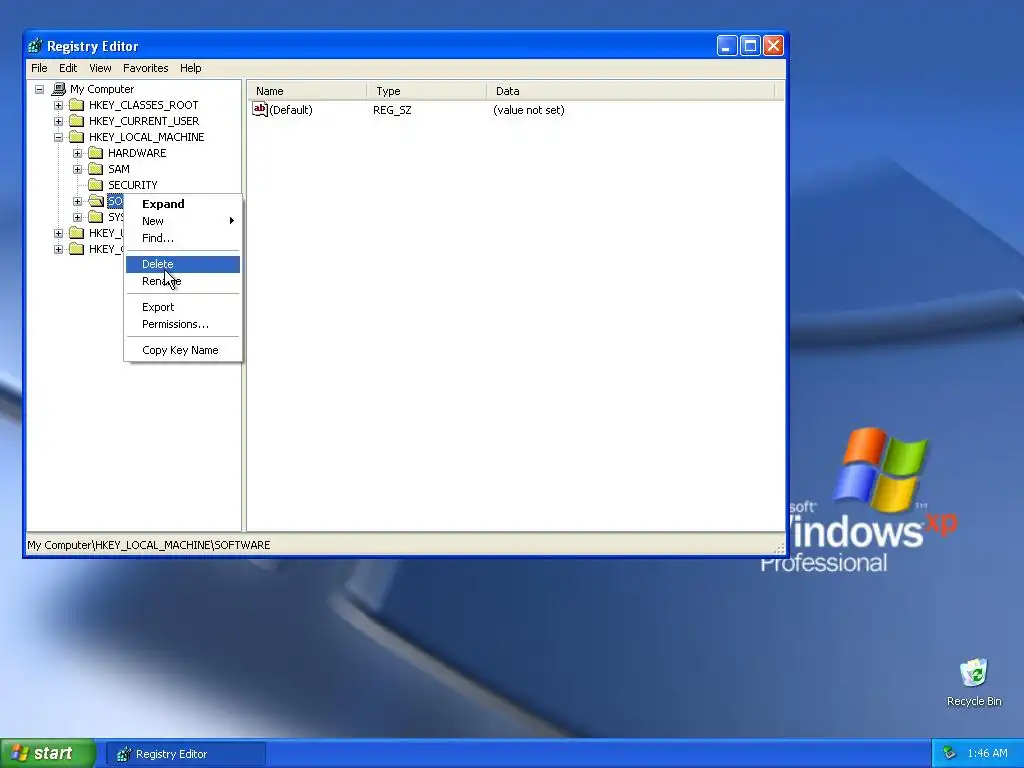Maximize the Registry Editor window
Screen dimensions: 1024x768
(x=750, y=46)
